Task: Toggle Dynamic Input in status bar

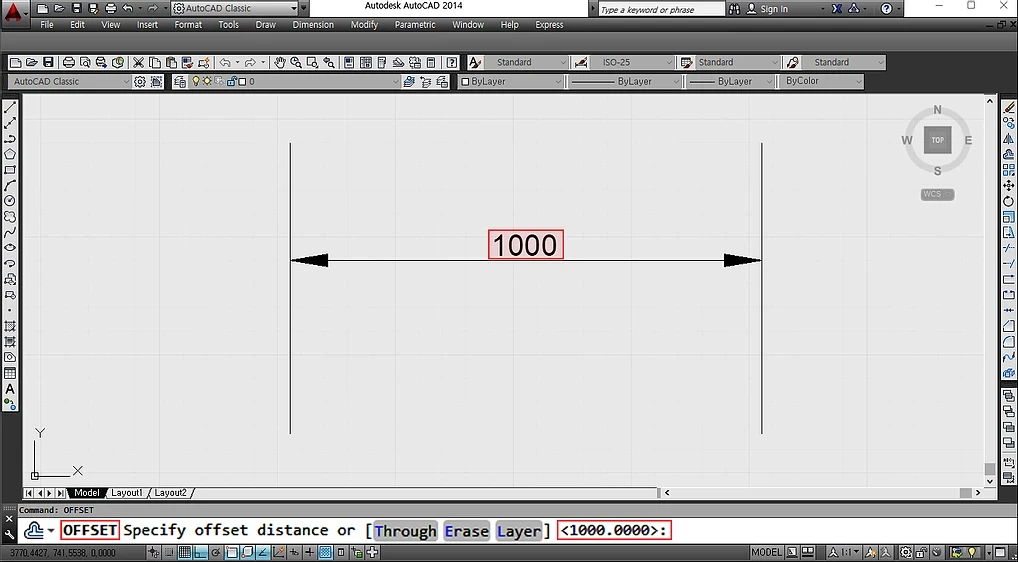Action: [x=293, y=553]
